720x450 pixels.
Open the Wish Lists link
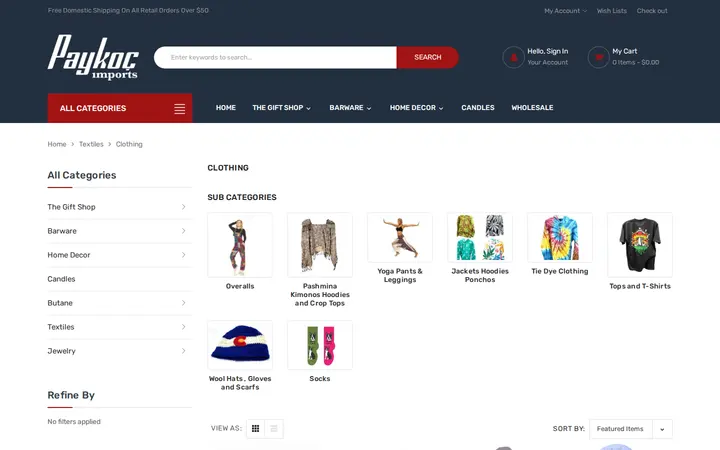point(612,11)
